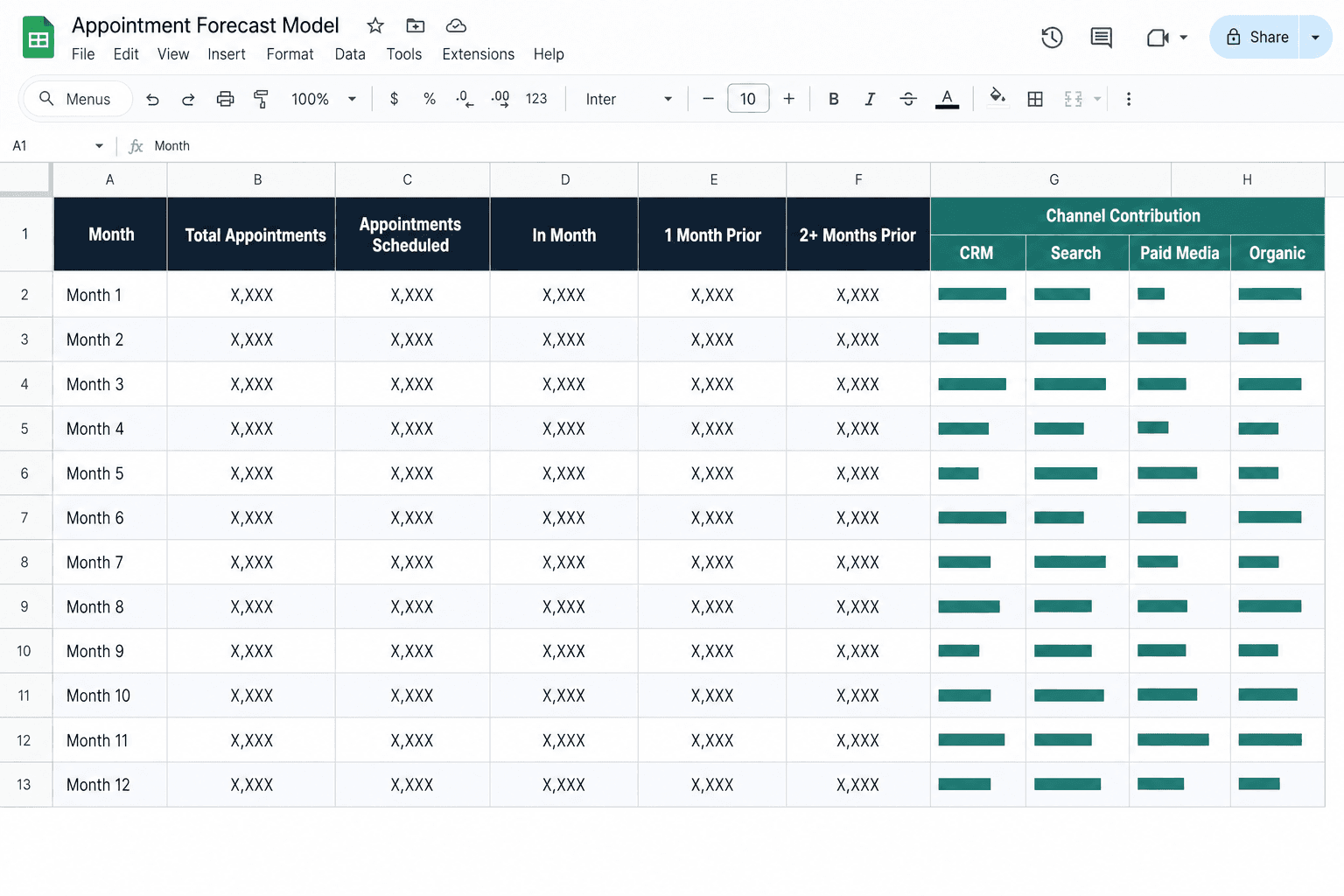
Task: Select the In Month header cell
Action: 564,234
